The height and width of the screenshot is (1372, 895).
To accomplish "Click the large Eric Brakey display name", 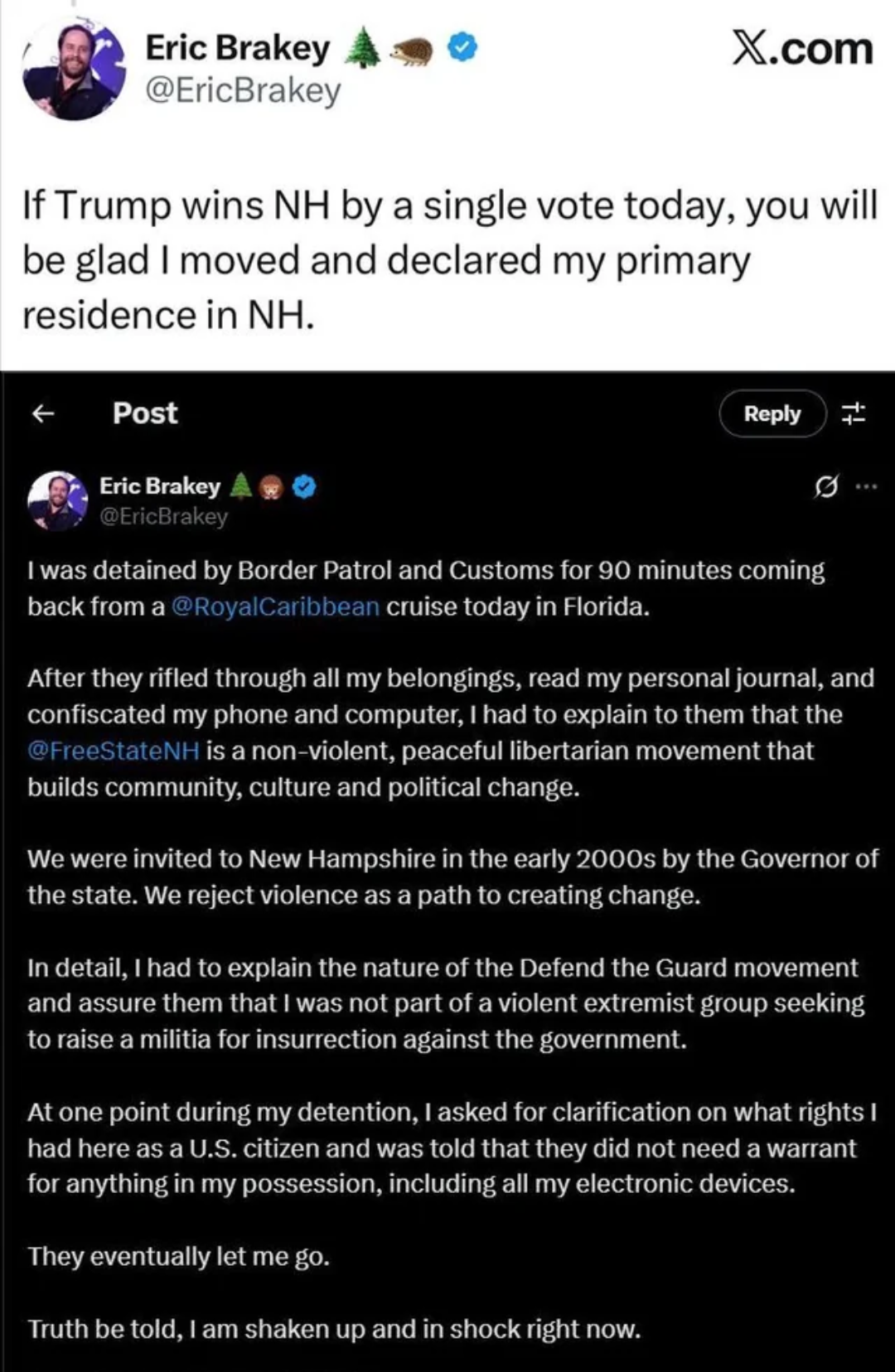I will tap(237, 48).
